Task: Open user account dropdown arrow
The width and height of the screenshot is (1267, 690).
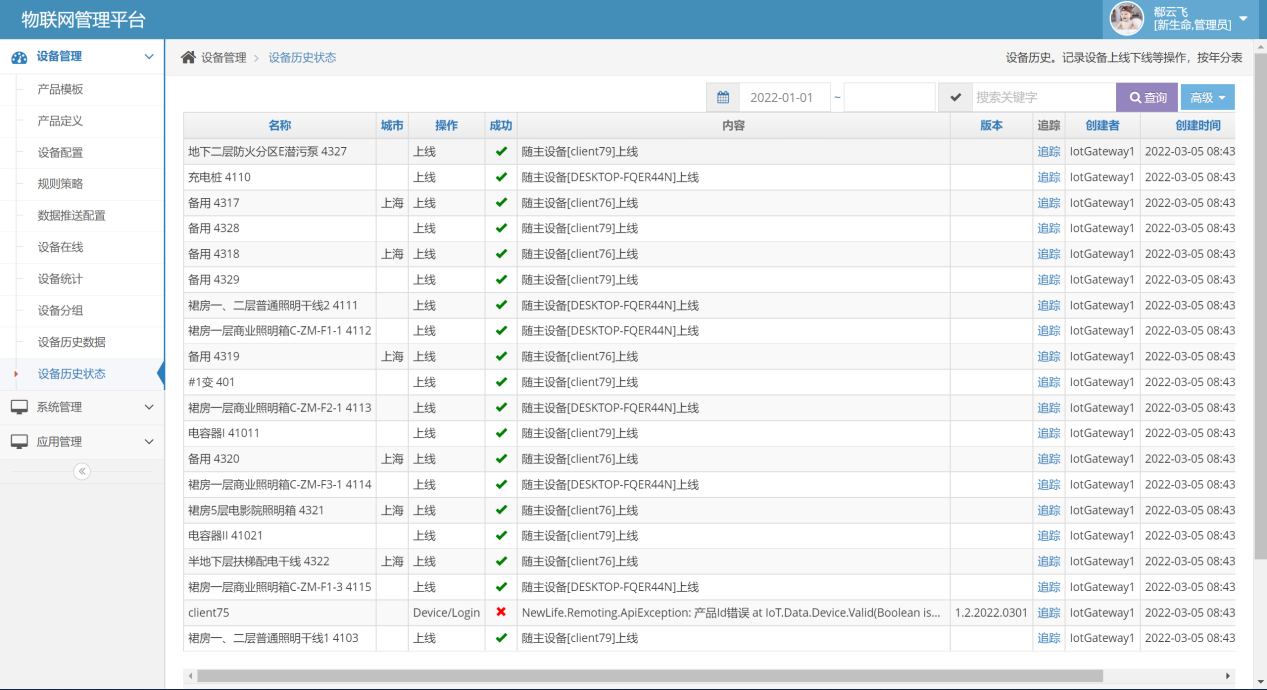Action: pos(1243,19)
